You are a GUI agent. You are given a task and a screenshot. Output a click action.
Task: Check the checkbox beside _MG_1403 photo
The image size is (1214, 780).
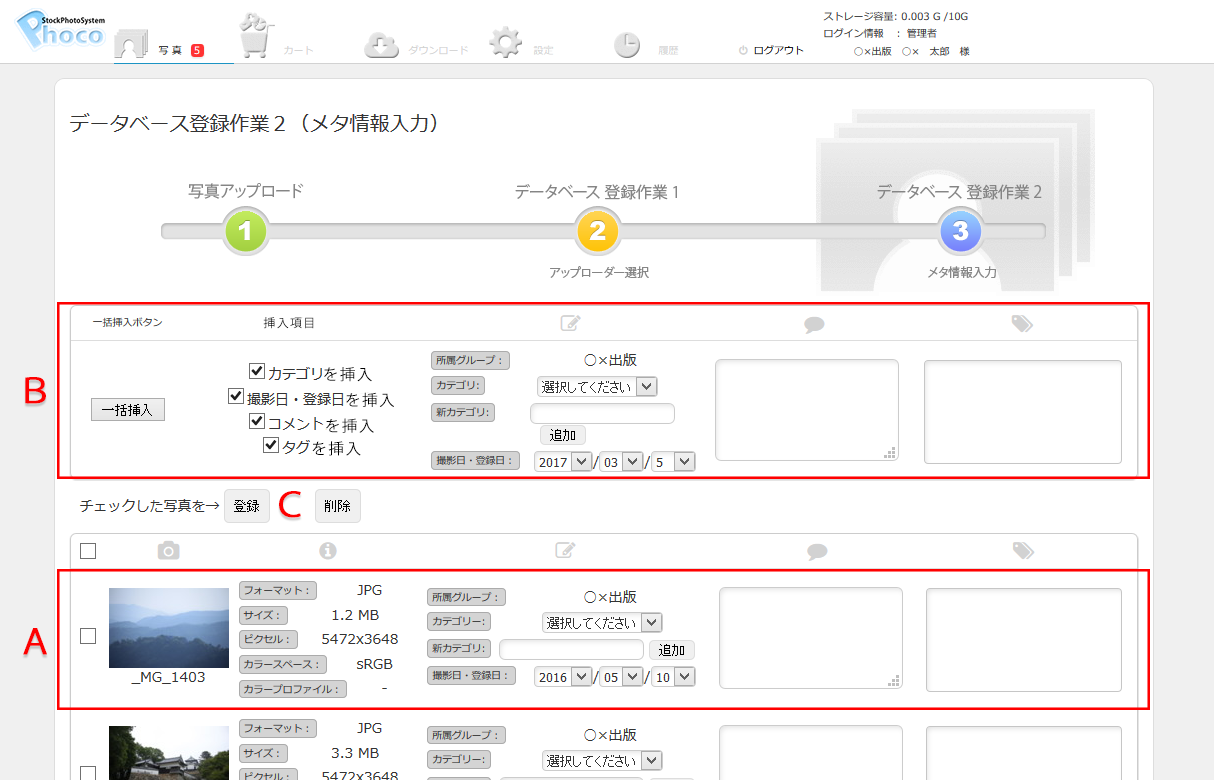(88, 635)
